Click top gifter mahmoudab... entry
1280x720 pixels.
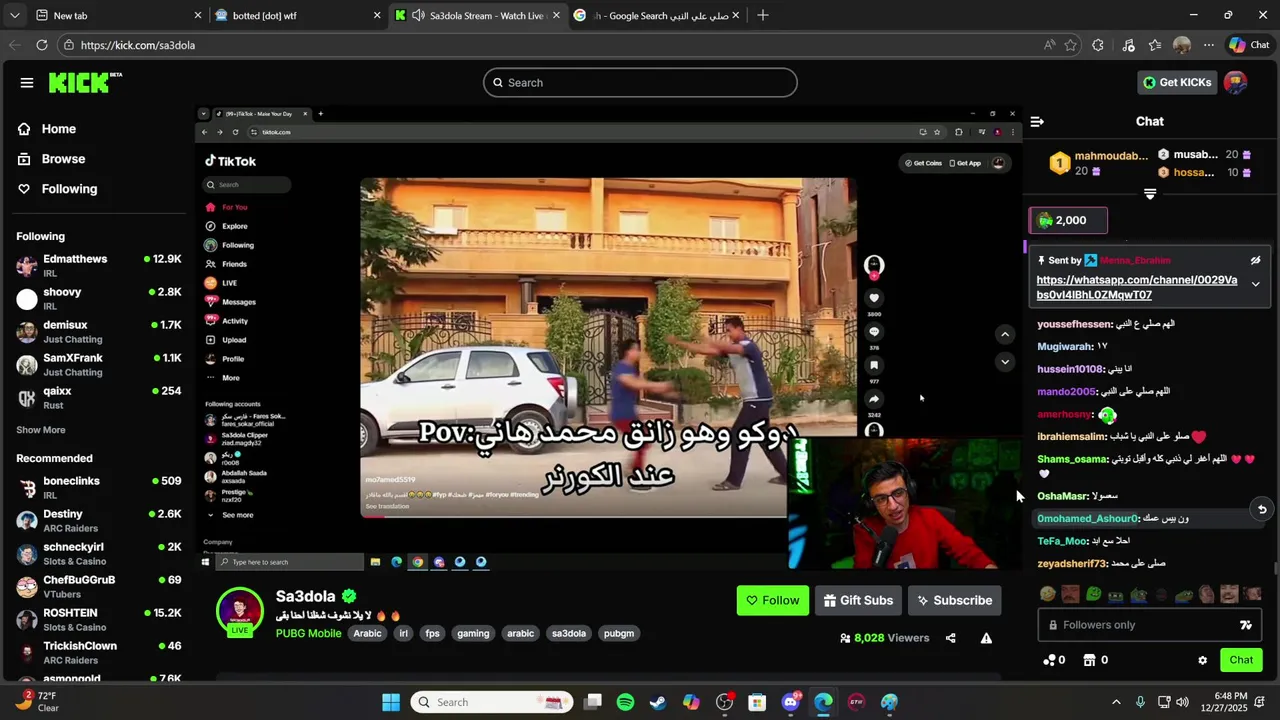pyautogui.click(x=1098, y=163)
